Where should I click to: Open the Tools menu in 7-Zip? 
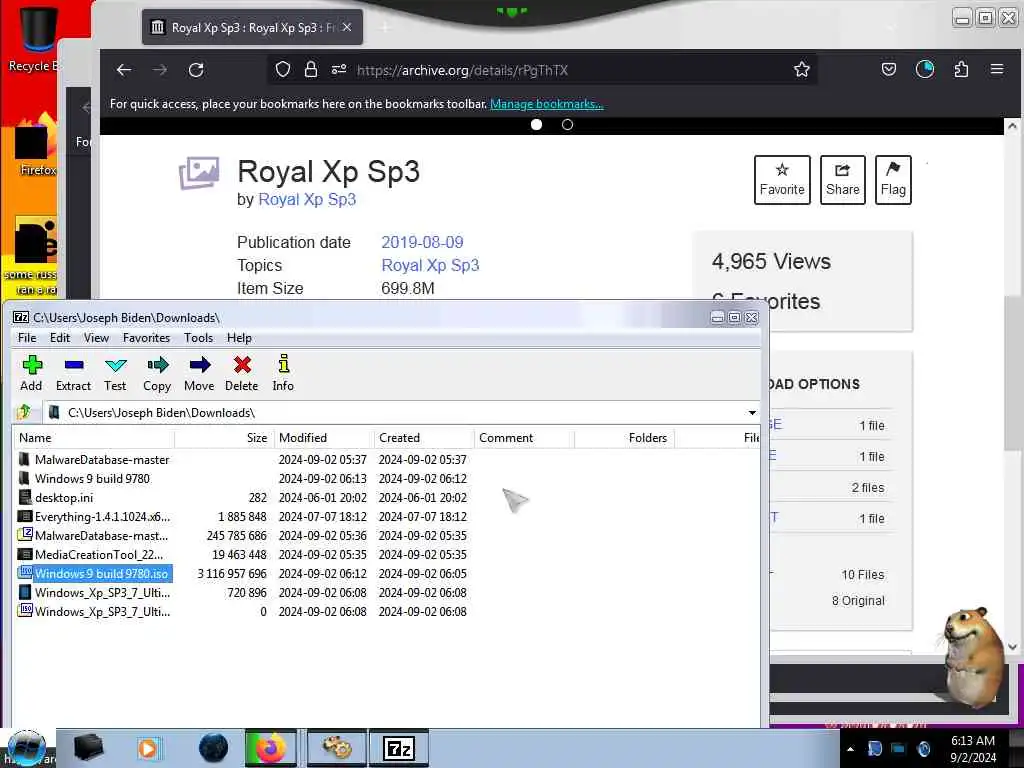(x=198, y=338)
